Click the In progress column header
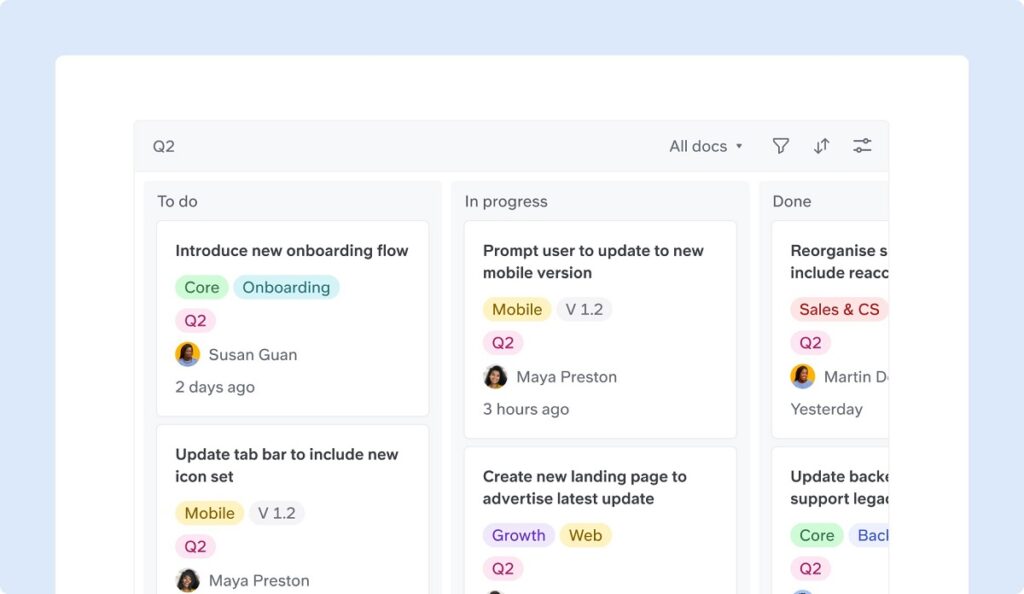This screenshot has height=594, width=1024. coord(506,201)
